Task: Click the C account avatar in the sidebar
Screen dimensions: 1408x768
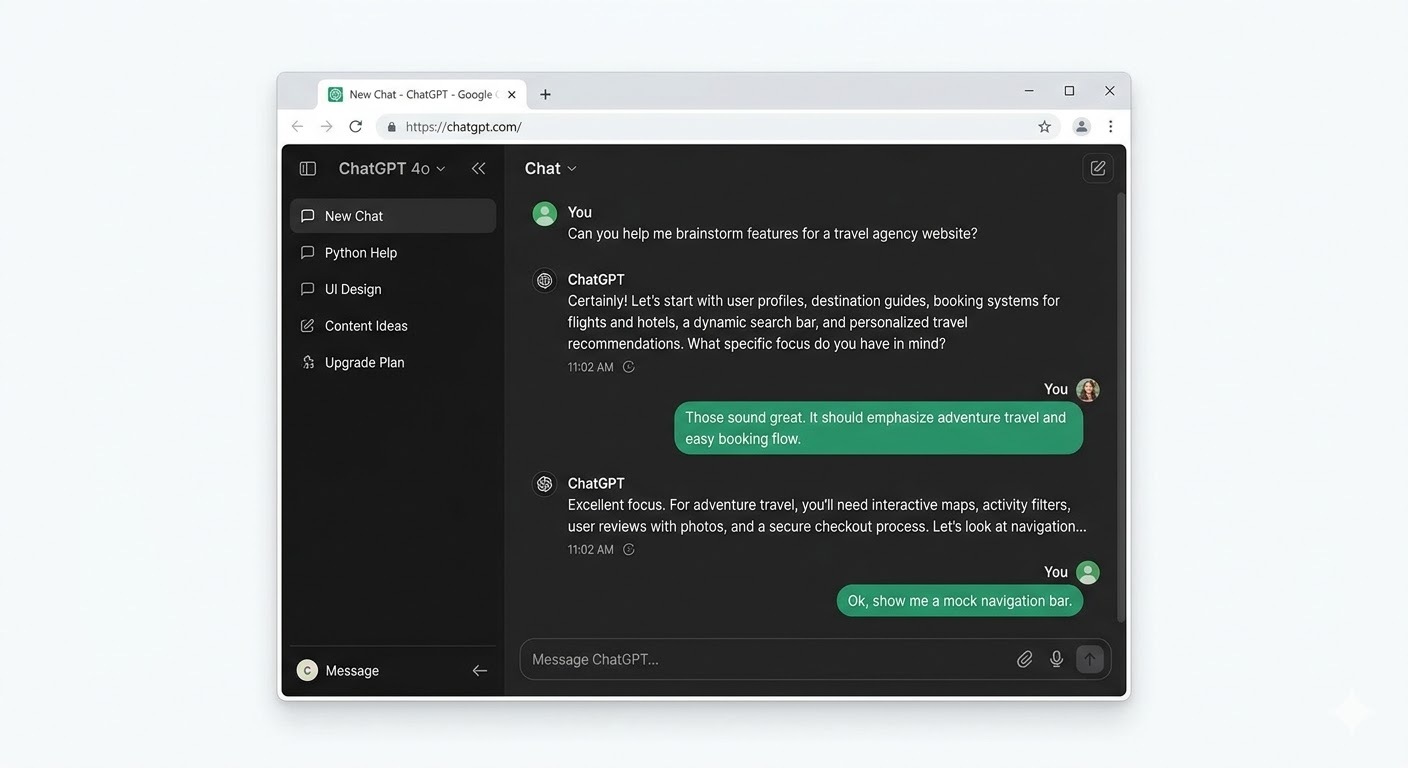Action: click(x=307, y=670)
